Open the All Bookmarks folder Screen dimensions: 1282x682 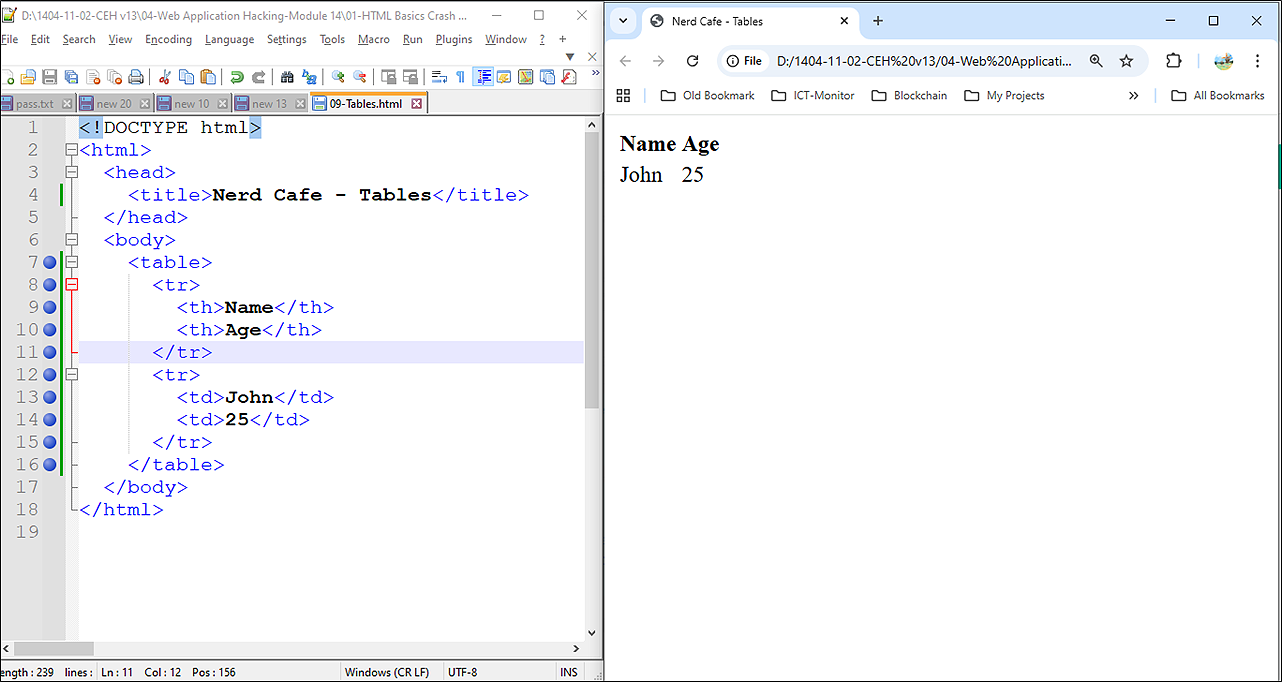pyautogui.click(x=1217, y=96)
